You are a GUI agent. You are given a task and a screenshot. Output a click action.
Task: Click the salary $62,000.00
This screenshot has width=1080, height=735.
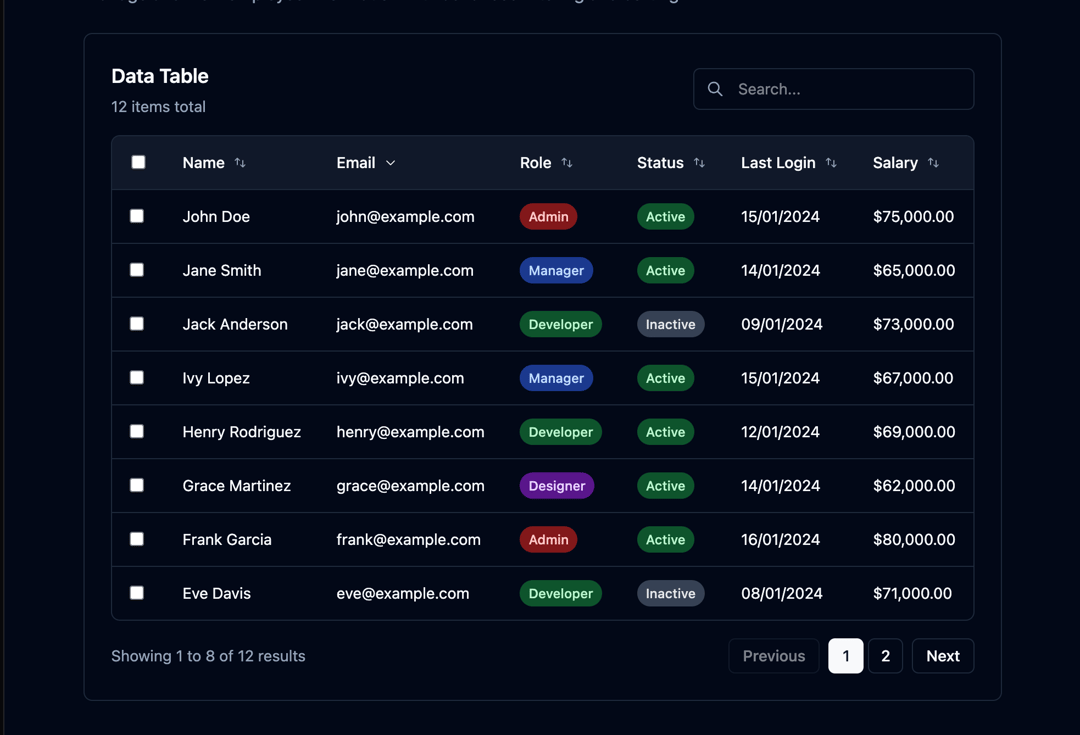(914, 486)
